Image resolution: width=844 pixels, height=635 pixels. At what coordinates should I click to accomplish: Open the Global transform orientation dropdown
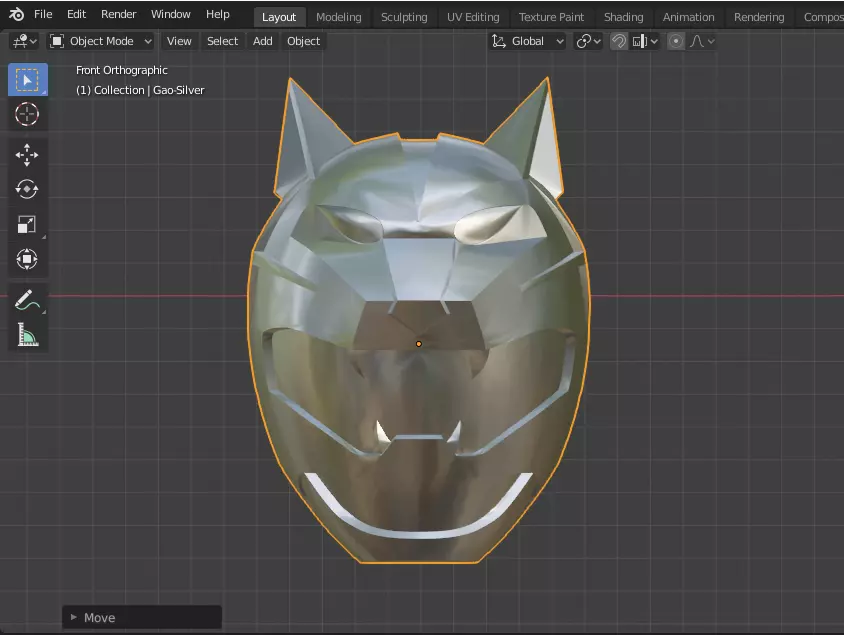click(528, 41)
